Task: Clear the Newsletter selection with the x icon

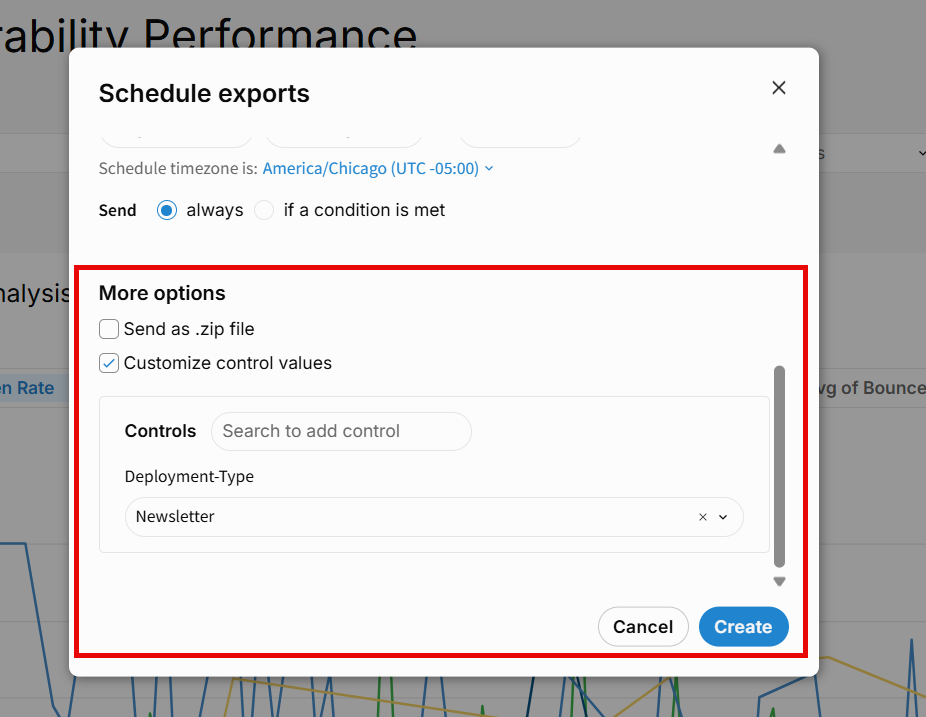Action: (702, 517)
